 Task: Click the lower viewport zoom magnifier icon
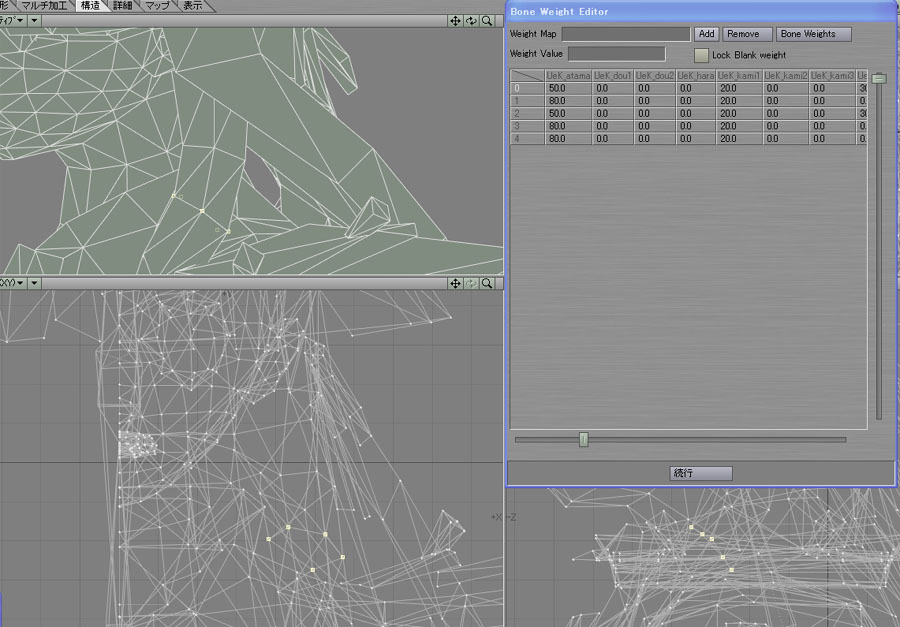(487, 284)
